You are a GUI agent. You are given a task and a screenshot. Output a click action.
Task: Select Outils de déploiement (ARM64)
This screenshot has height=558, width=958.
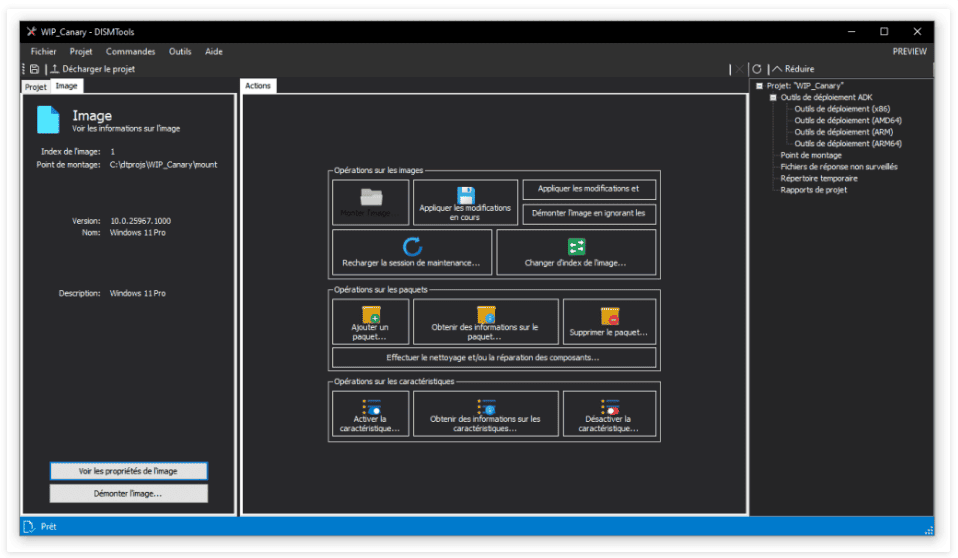click(x=848, y=144)
